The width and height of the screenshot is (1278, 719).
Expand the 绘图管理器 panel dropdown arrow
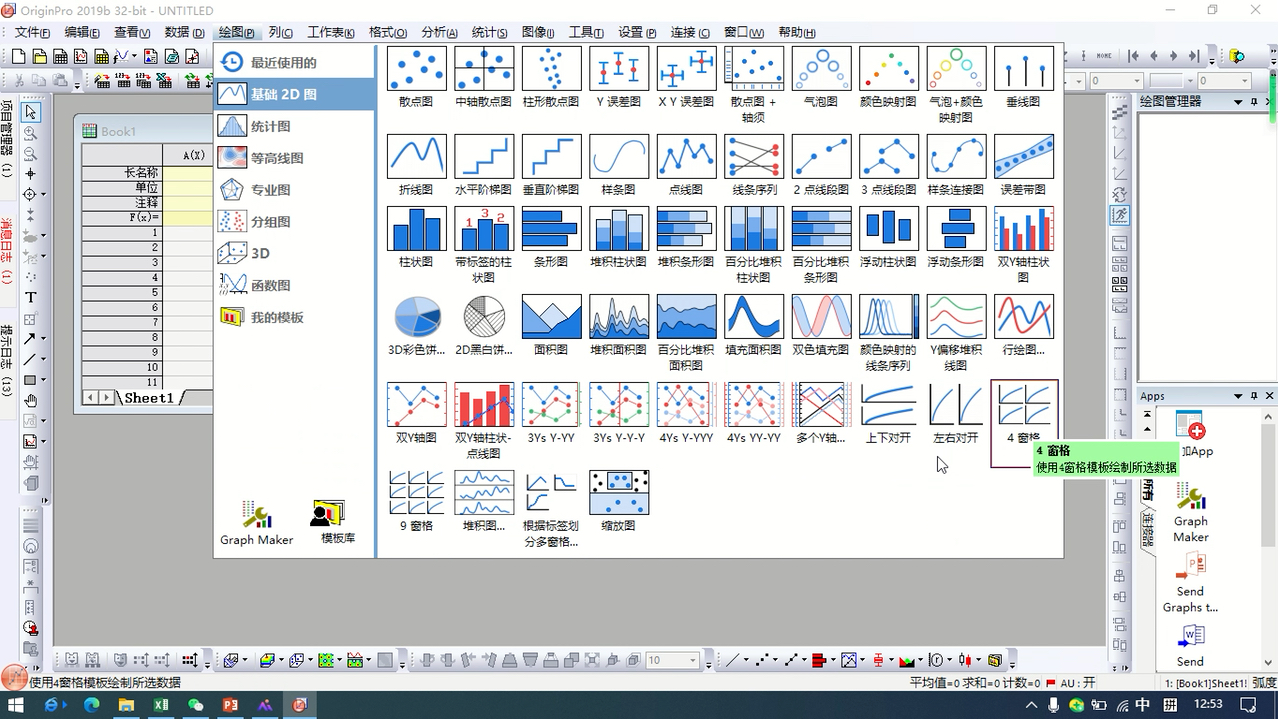[1238, 102]
